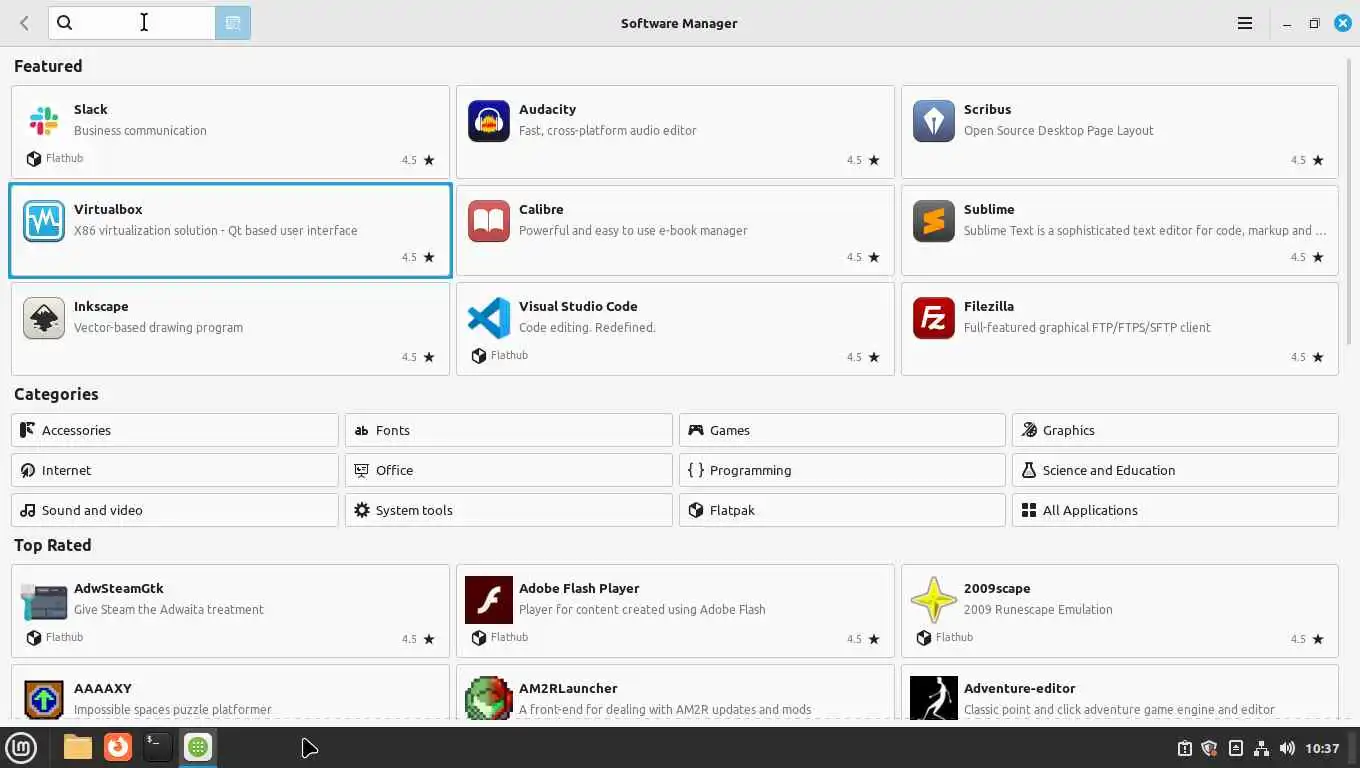Open the Programming category
This screenshot has width=1360, height=768.
point(842,470)
